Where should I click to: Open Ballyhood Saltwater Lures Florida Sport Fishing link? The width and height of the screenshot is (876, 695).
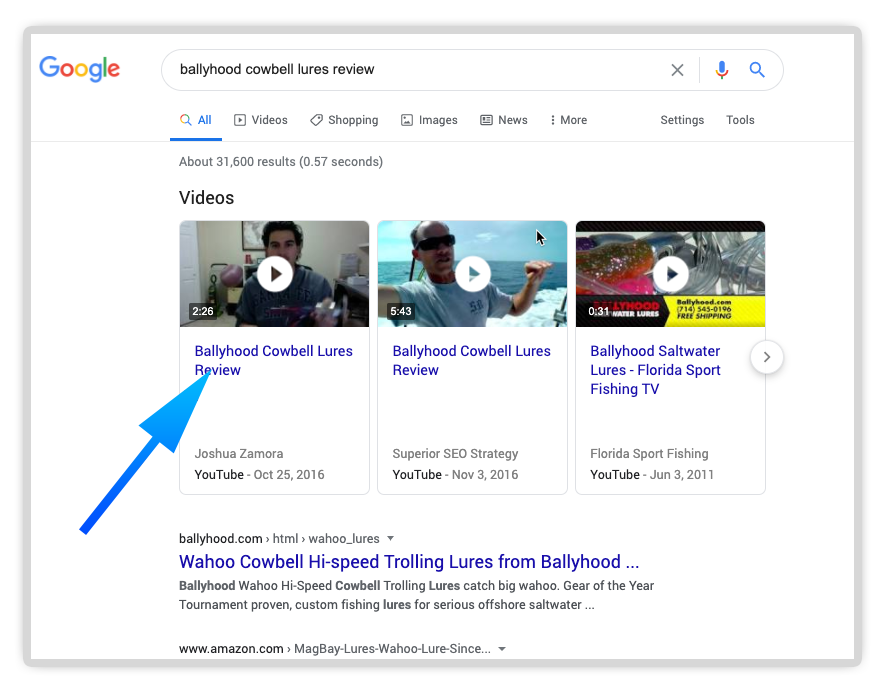[655, 370]
